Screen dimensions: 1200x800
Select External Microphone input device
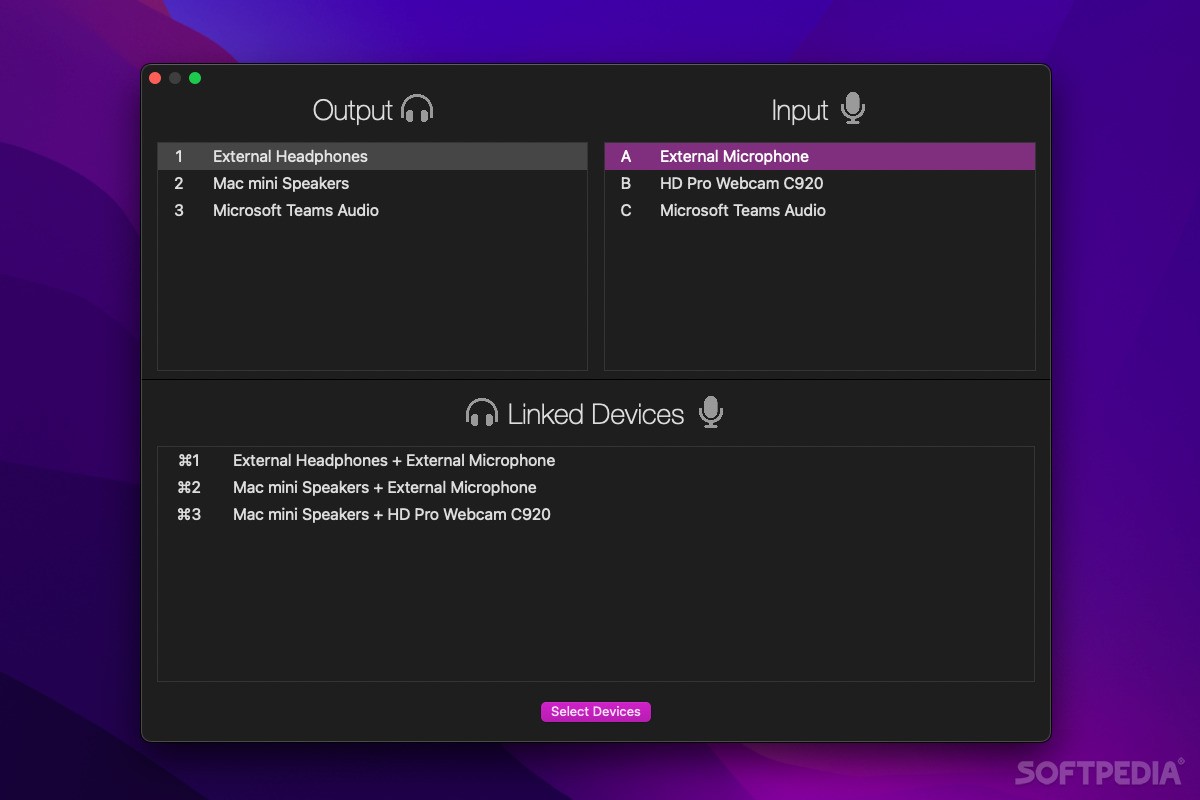click(x=820, y=157)
